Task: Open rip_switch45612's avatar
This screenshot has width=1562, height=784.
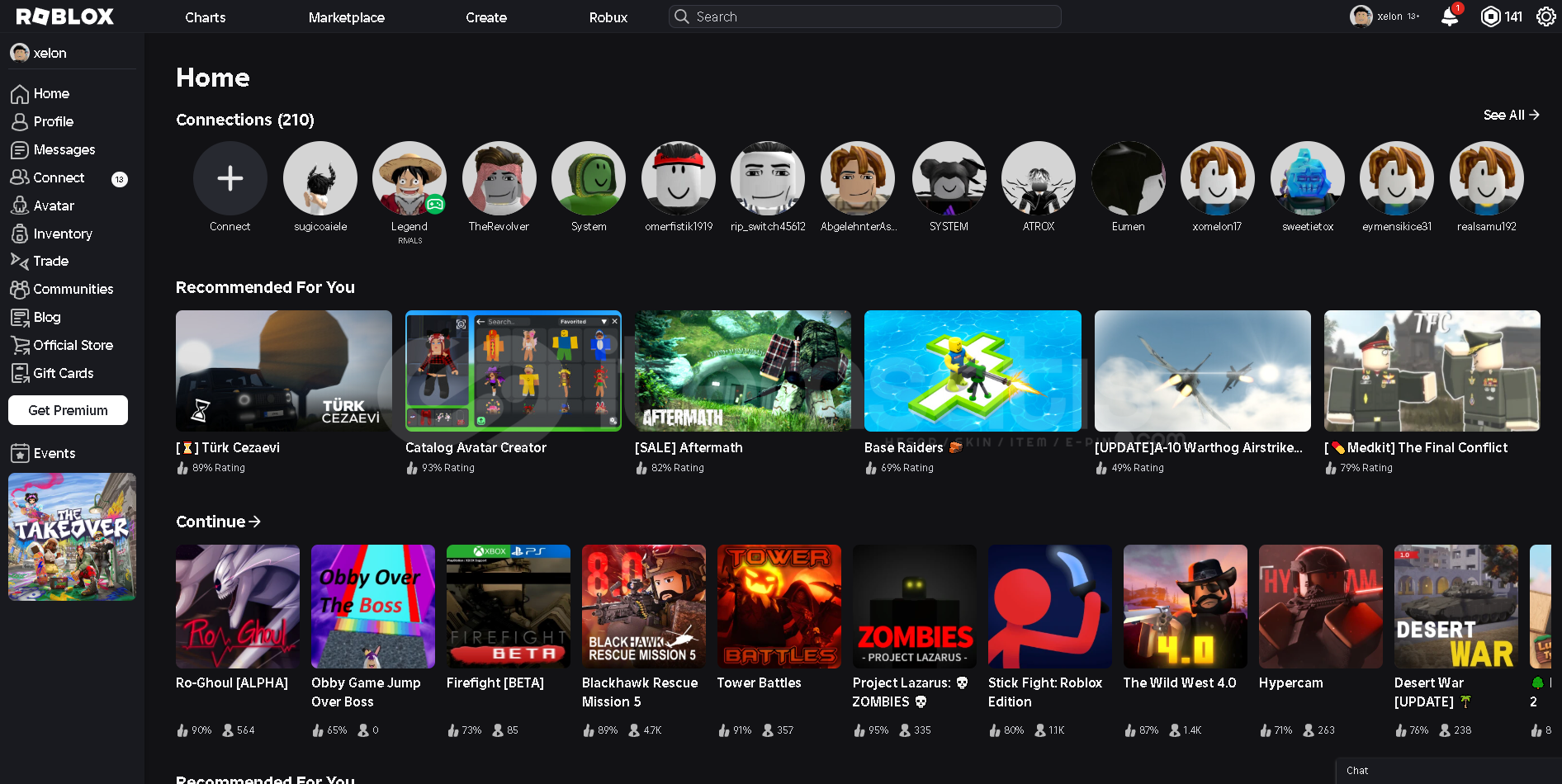Action: pos(768,178)
